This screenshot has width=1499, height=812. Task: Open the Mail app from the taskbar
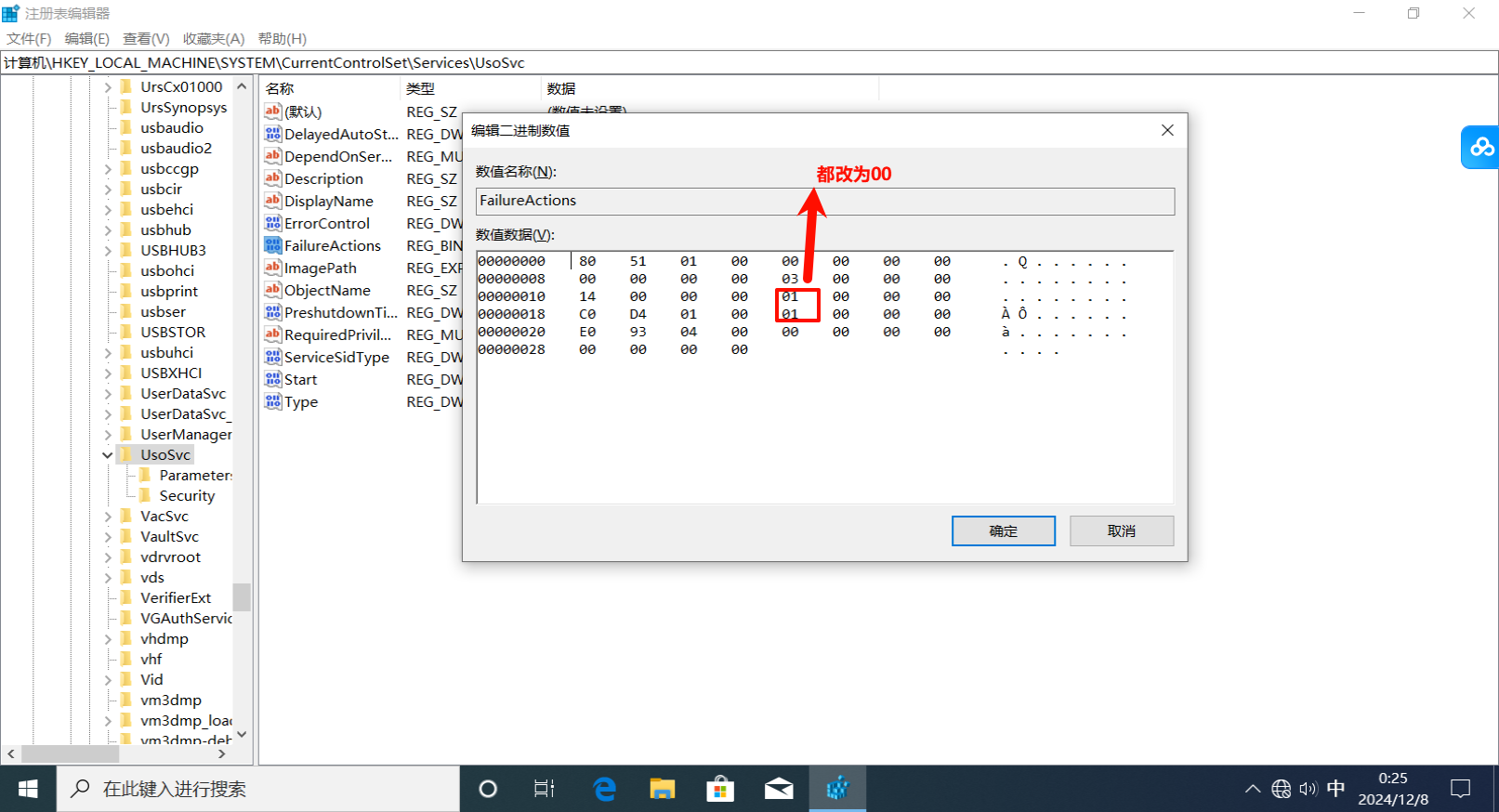tap(779, 789)
